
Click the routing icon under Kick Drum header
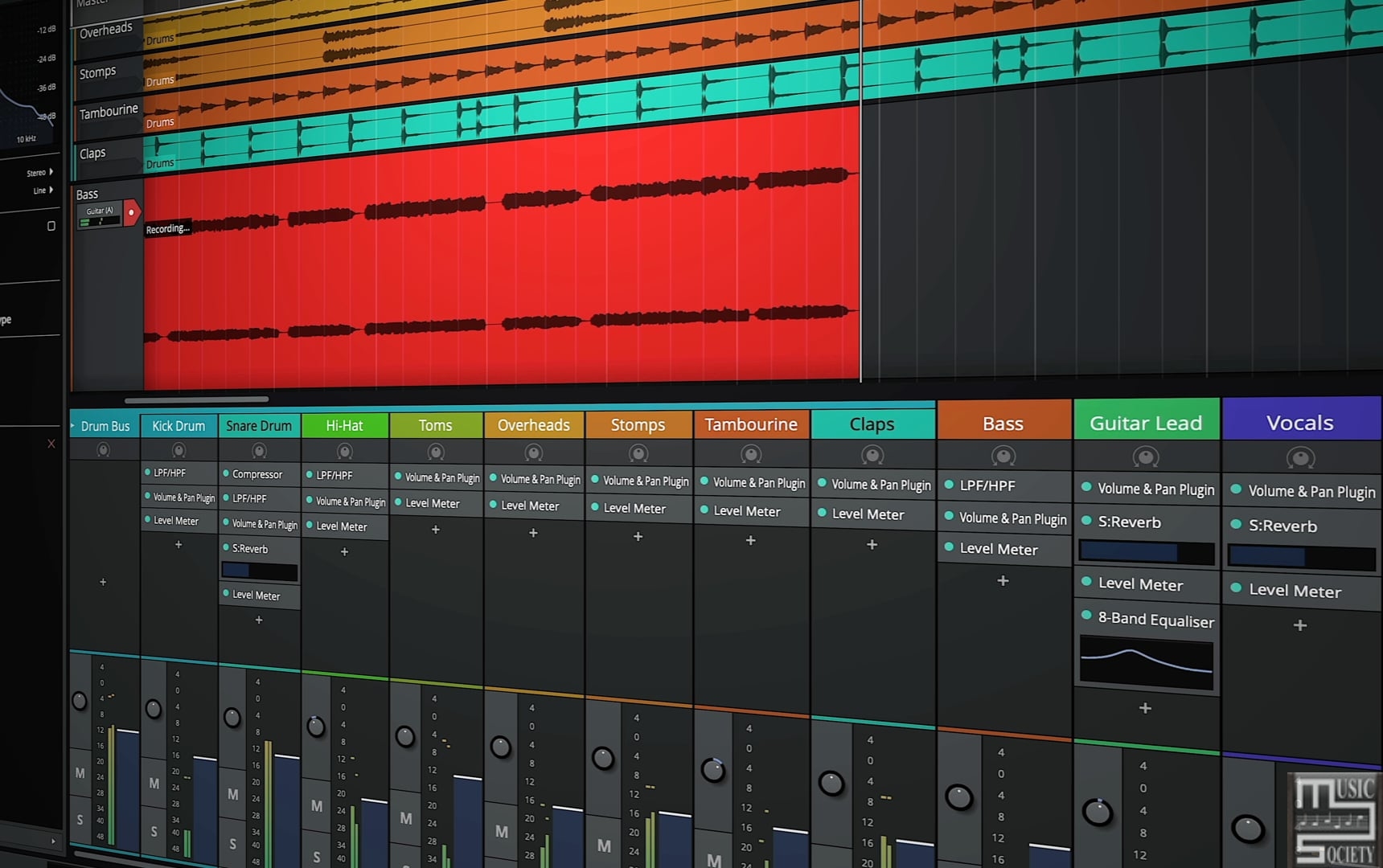(179, 451)
